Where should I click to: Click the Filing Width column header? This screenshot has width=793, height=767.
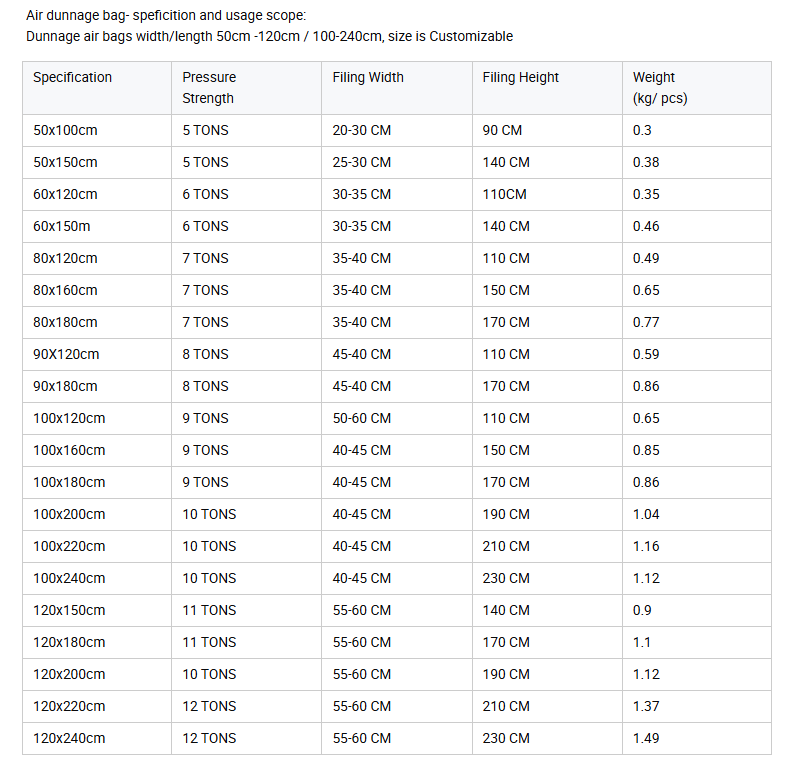tap(397, 88)
